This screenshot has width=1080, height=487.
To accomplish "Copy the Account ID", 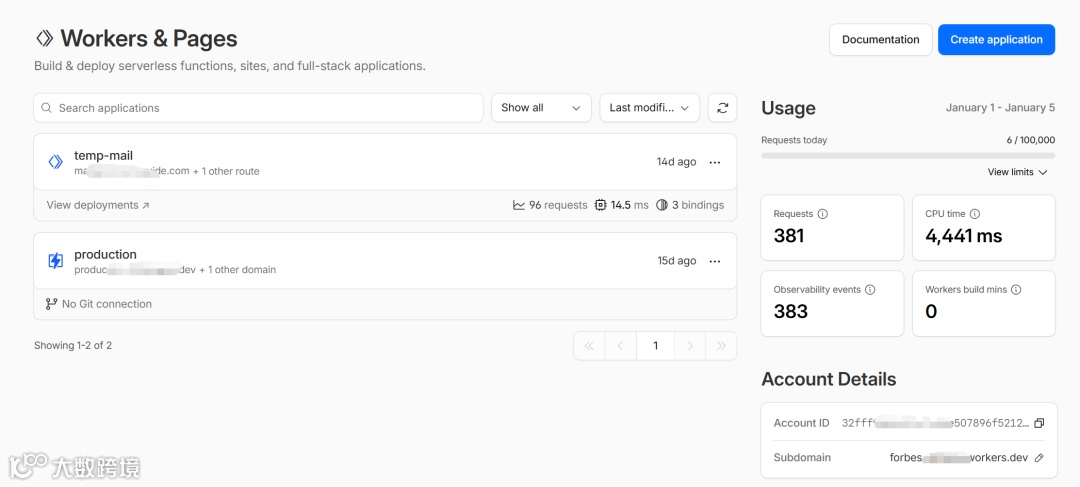I will click(x=1039, y=423).
